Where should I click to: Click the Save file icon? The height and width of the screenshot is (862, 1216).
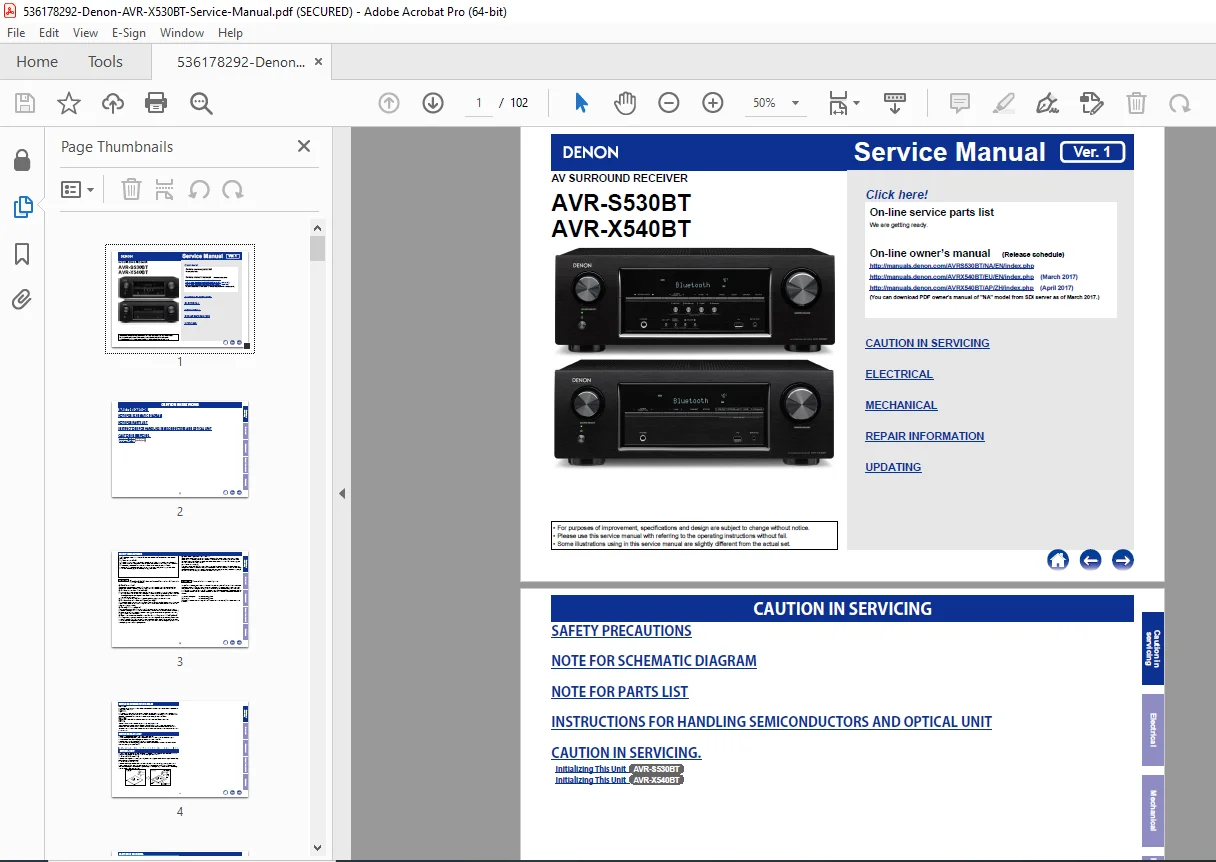tap(25, 103)
